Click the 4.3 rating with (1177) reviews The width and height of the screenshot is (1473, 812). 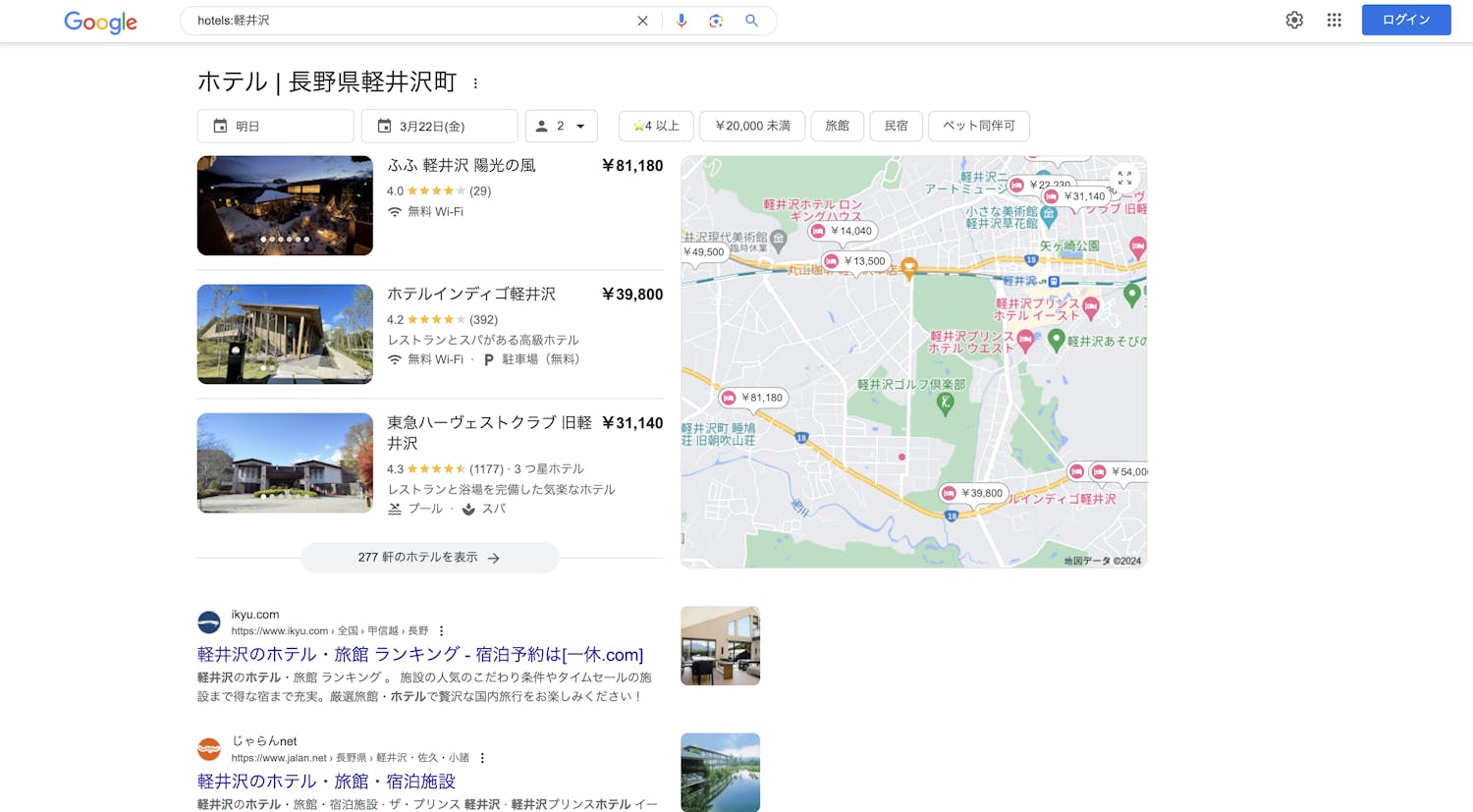pyautogui.click(x=445, y=469)
